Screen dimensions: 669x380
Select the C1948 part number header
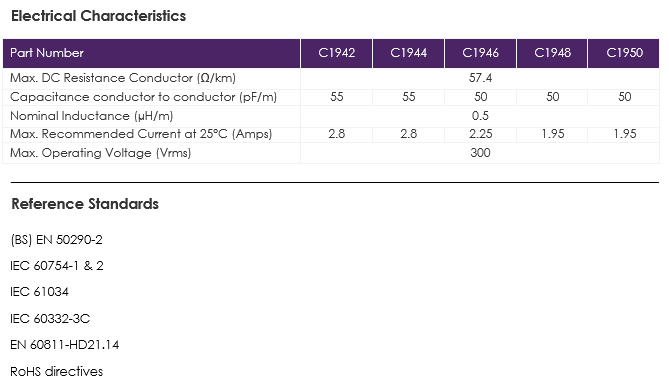[552, 53]
